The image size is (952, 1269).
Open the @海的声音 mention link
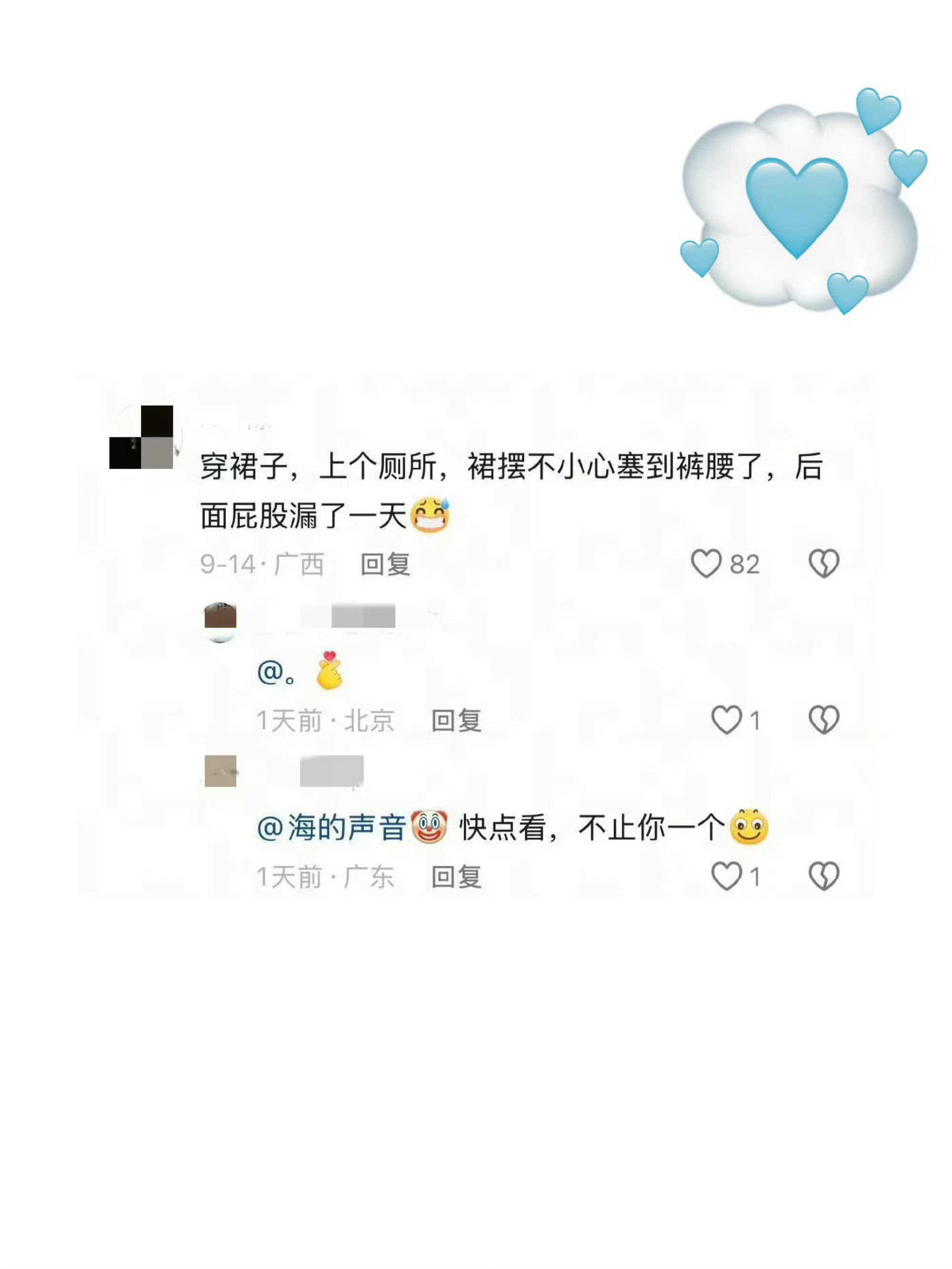pos(331,827)
